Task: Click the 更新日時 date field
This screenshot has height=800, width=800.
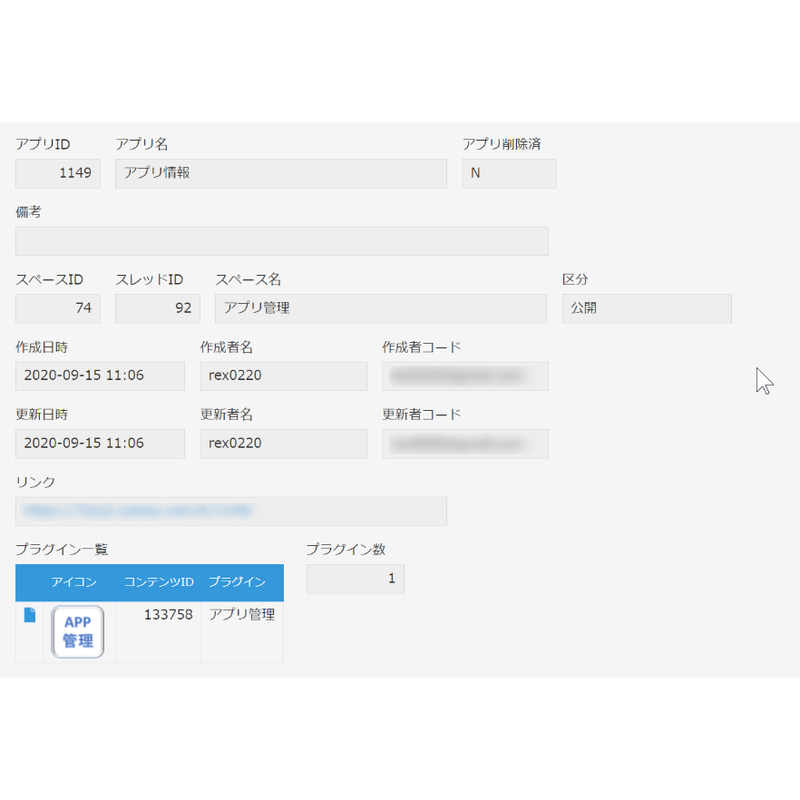Action: pos(100,443)
